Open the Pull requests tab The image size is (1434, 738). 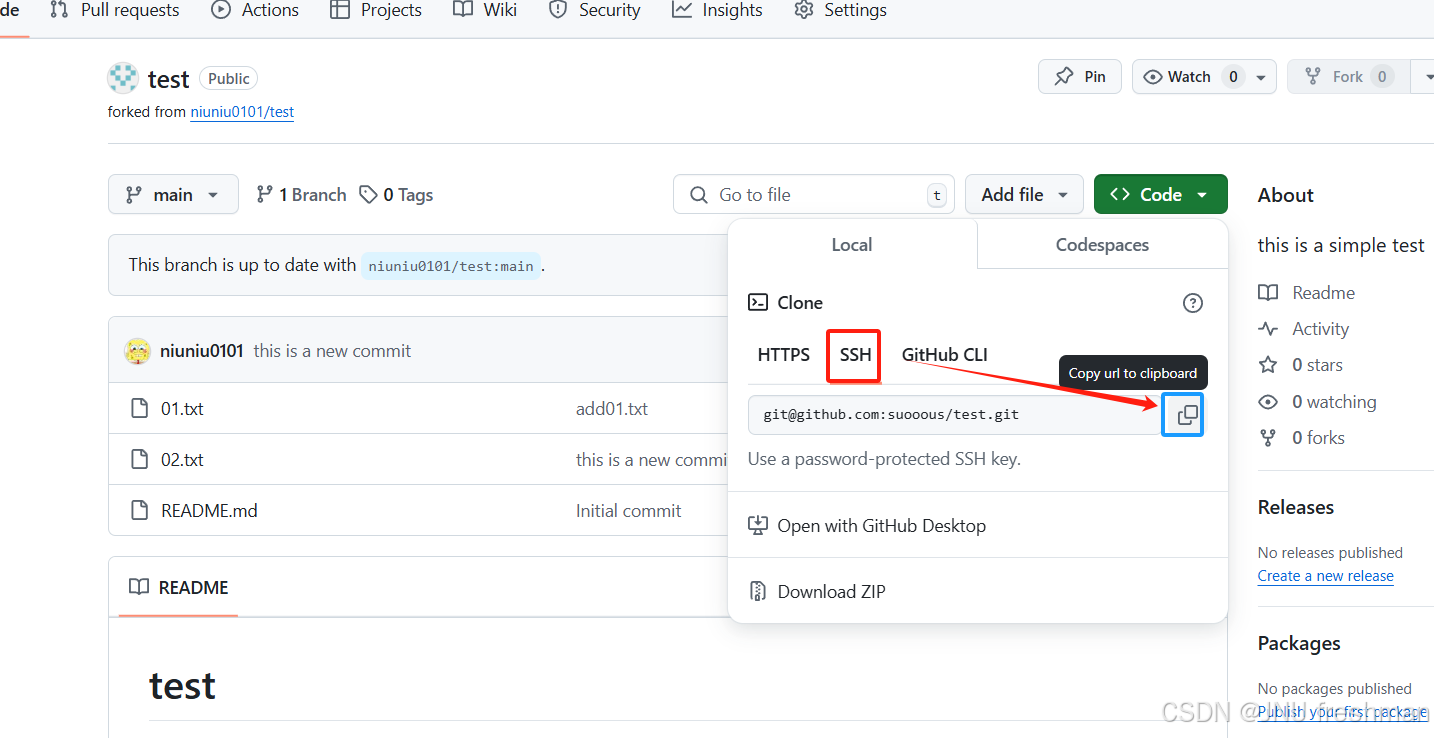tap(114, 10)
